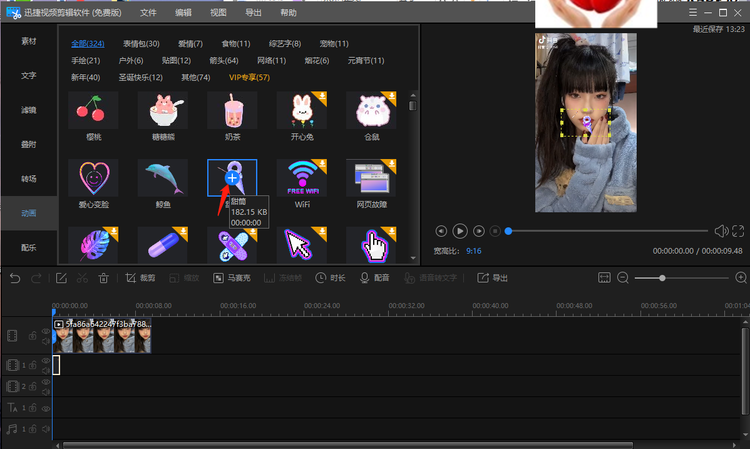
Task: Select the 鲸鱼 dolphin animation
Action: coord(163,178)
